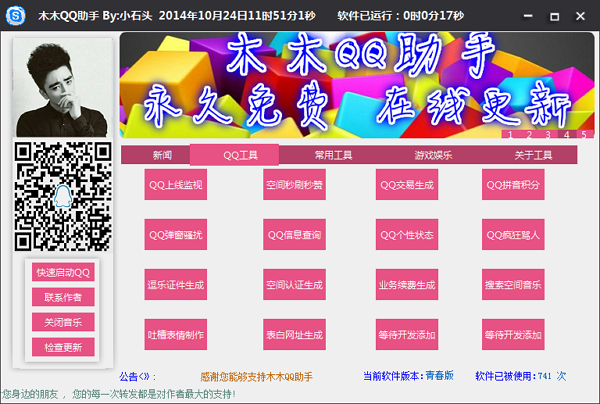Screen dimensions: 600x404
Task: Open the 搜索空间音乐 tool
Action: click(x=513, y=285)
